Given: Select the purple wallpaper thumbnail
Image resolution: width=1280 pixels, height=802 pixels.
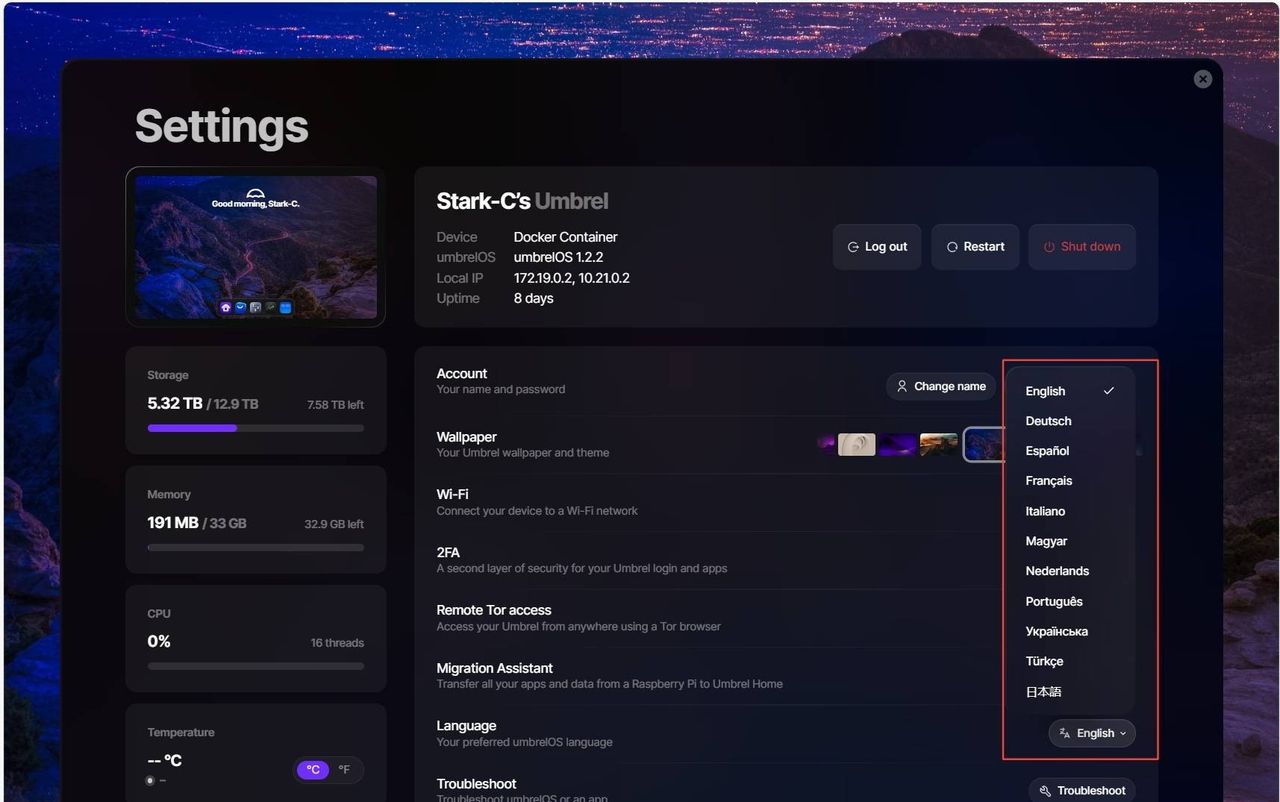Looking at the screenshot, I should coord(898,444).
